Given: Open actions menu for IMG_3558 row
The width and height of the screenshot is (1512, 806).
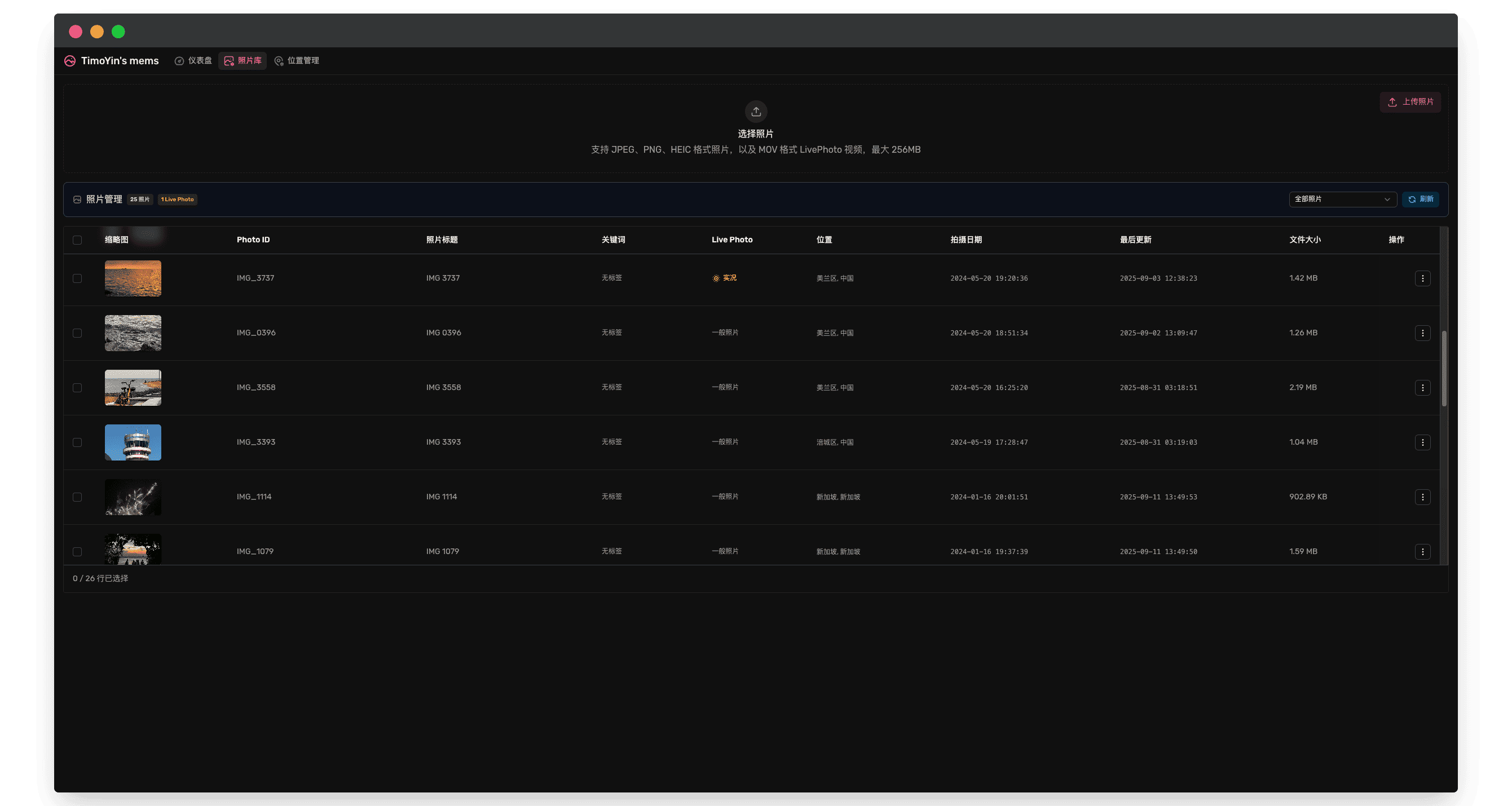Looking at the screenshot, I should coord(1422,388).
